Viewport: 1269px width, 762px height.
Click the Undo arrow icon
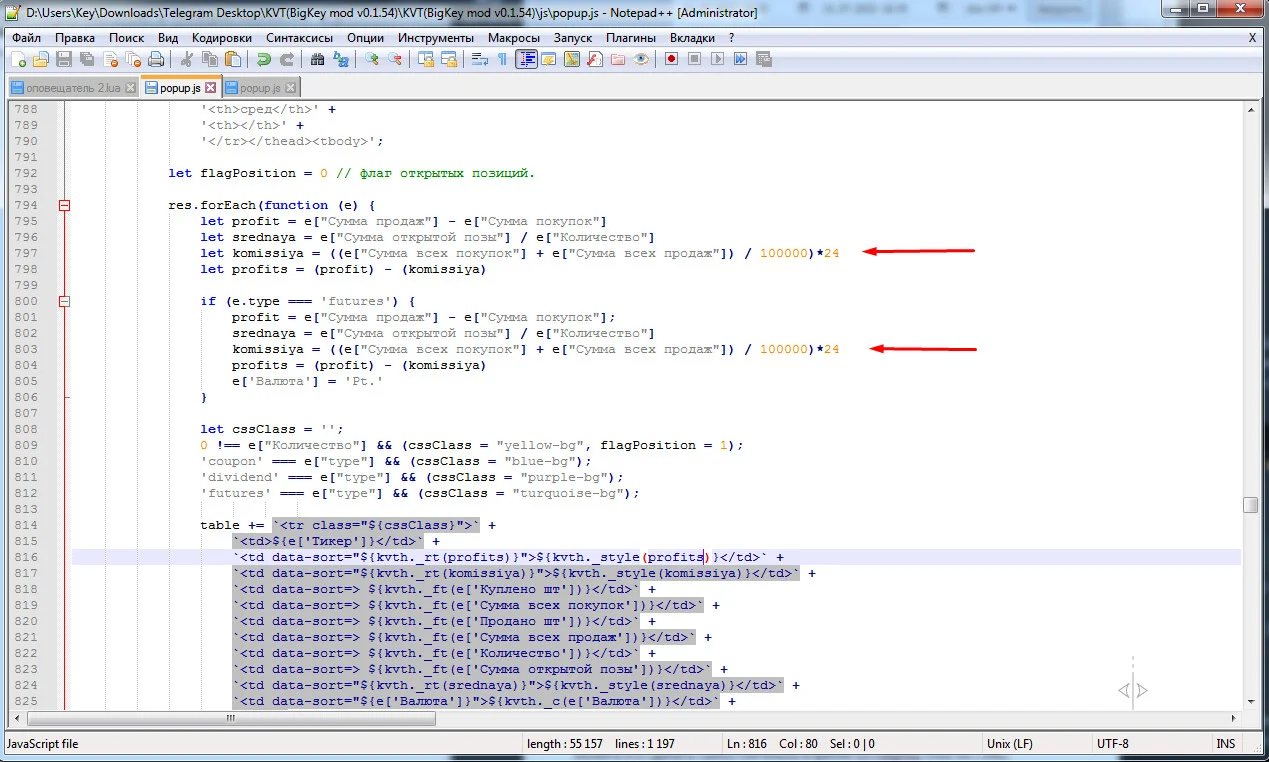264,59
